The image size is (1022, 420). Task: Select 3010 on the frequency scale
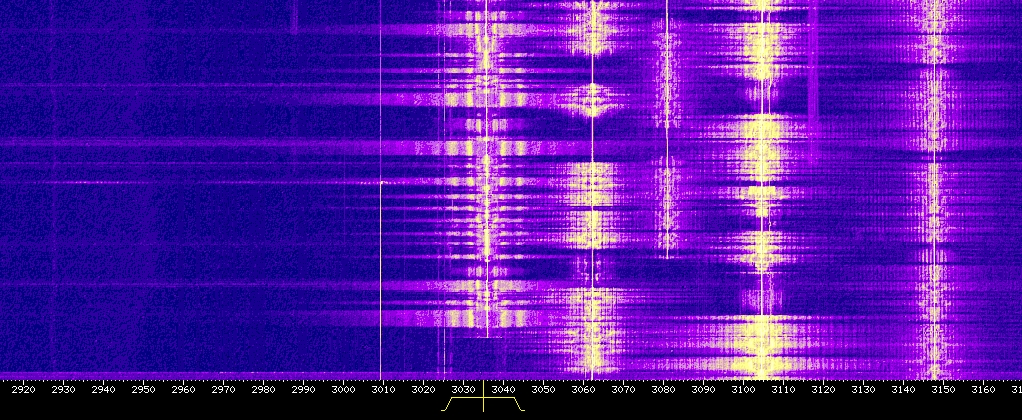383,390
